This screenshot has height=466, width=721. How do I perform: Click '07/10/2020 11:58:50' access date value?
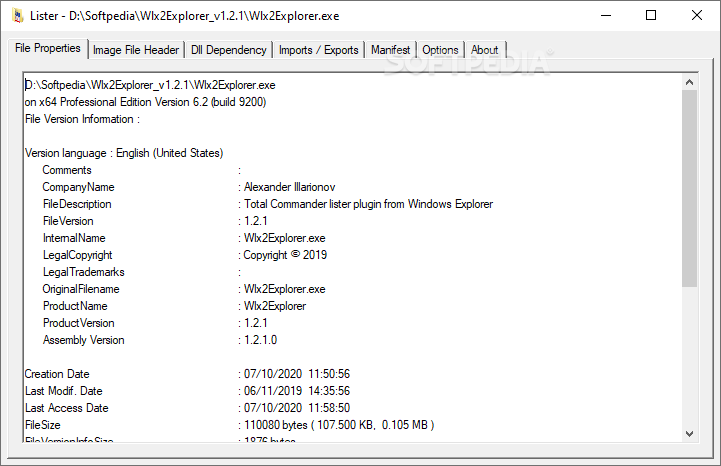[297, 408]
